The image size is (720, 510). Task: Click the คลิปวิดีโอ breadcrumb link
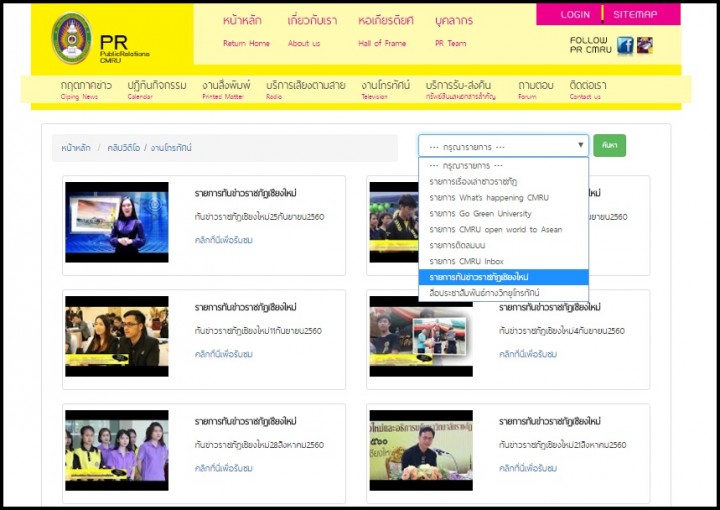pyautogui.click(x=124, y=148)
